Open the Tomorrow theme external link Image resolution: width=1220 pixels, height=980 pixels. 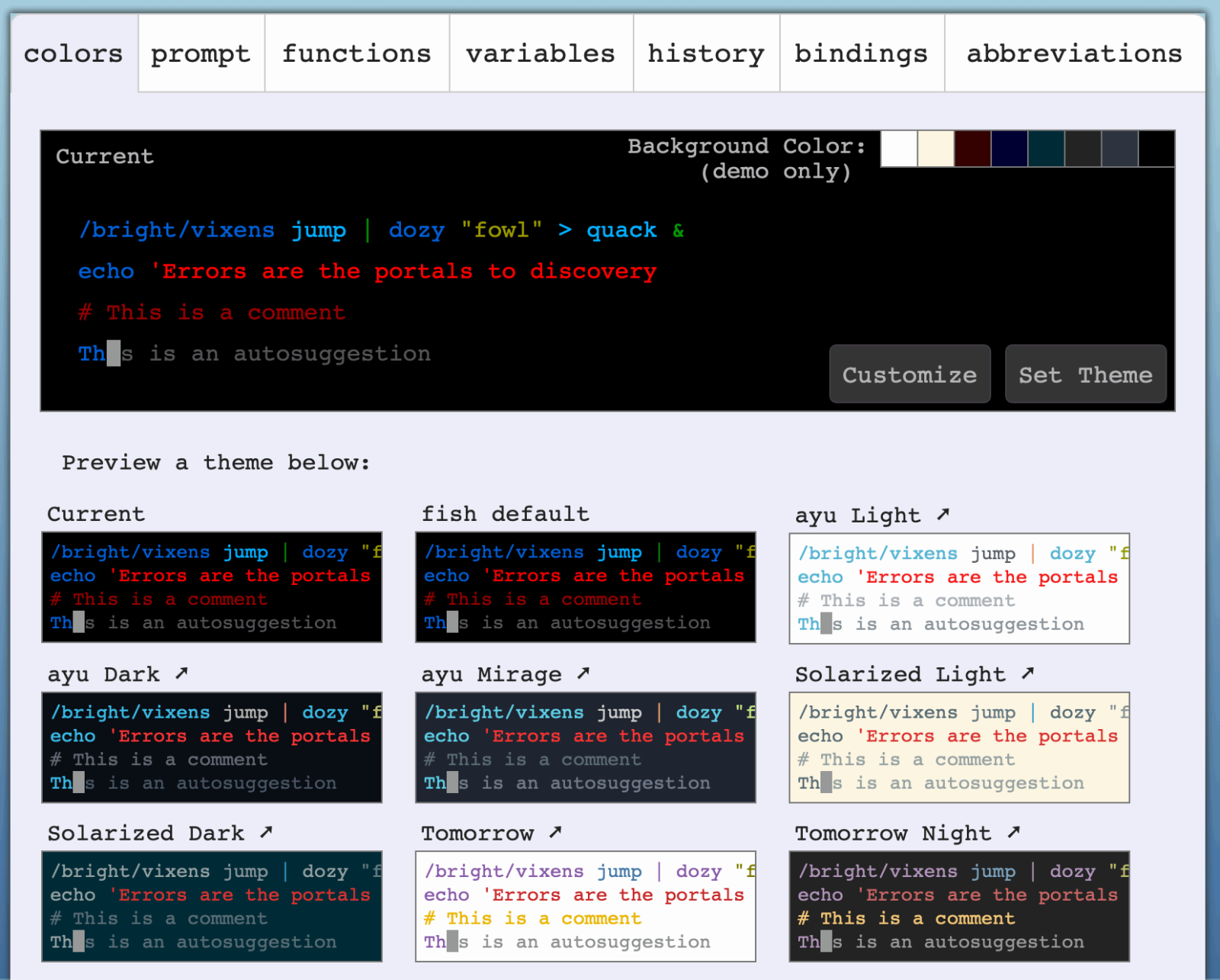click(x=555, y=832)
